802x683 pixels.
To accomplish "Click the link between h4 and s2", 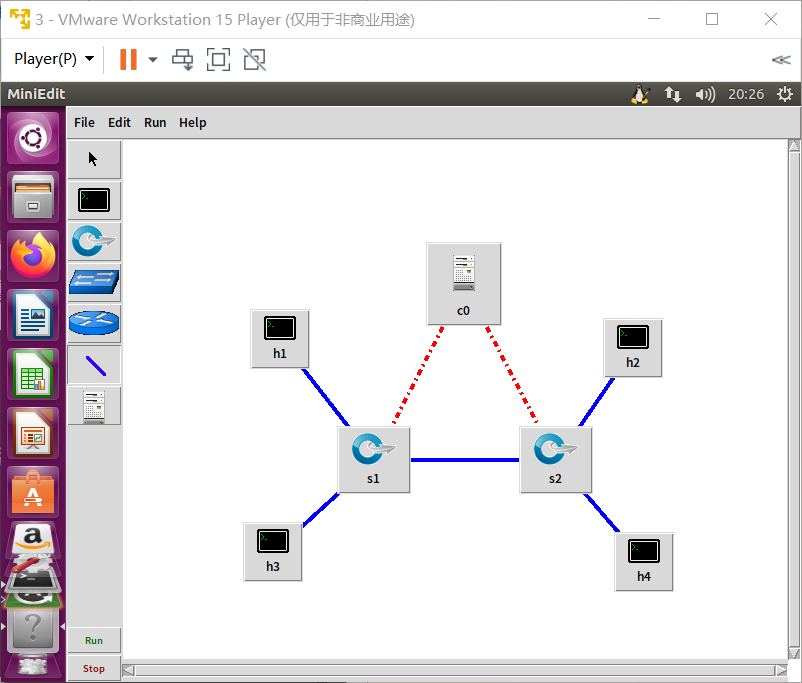I will point(602,513).
